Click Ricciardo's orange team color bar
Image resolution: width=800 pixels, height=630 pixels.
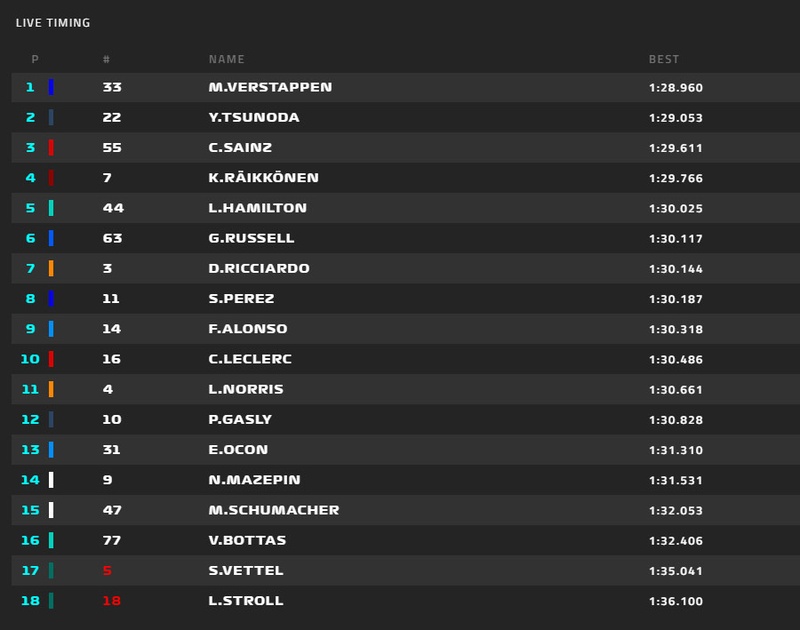click(51, 269)
